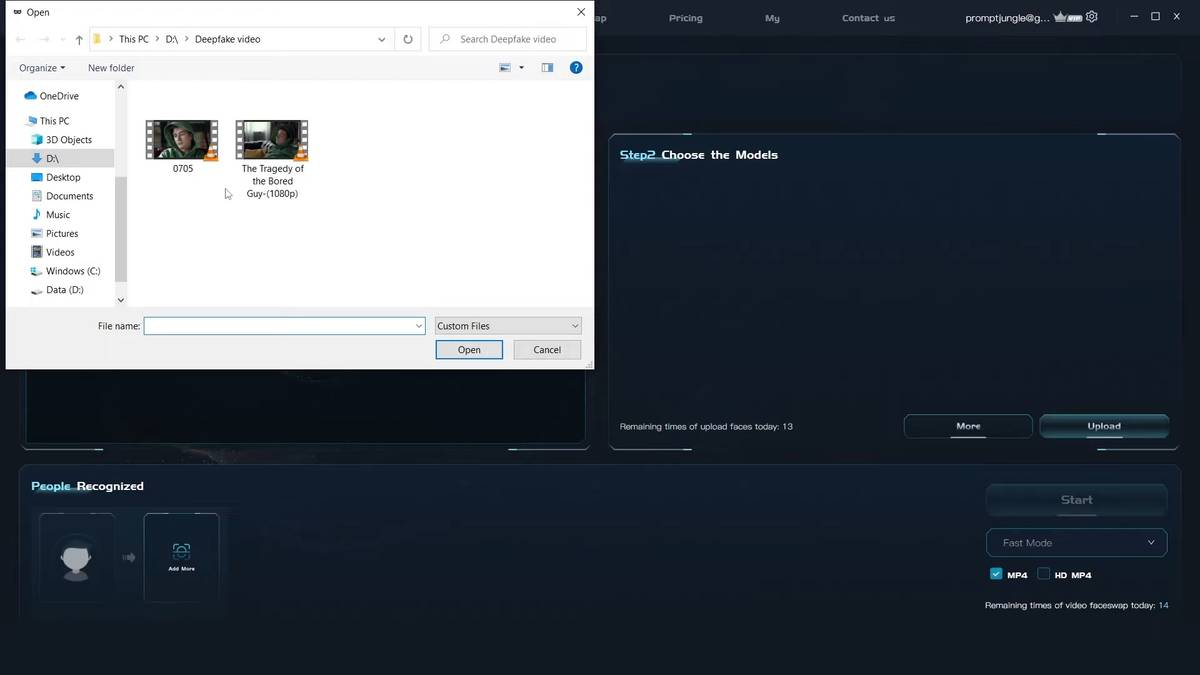Enable the HD MP4 checkbox

(1044, 574)
